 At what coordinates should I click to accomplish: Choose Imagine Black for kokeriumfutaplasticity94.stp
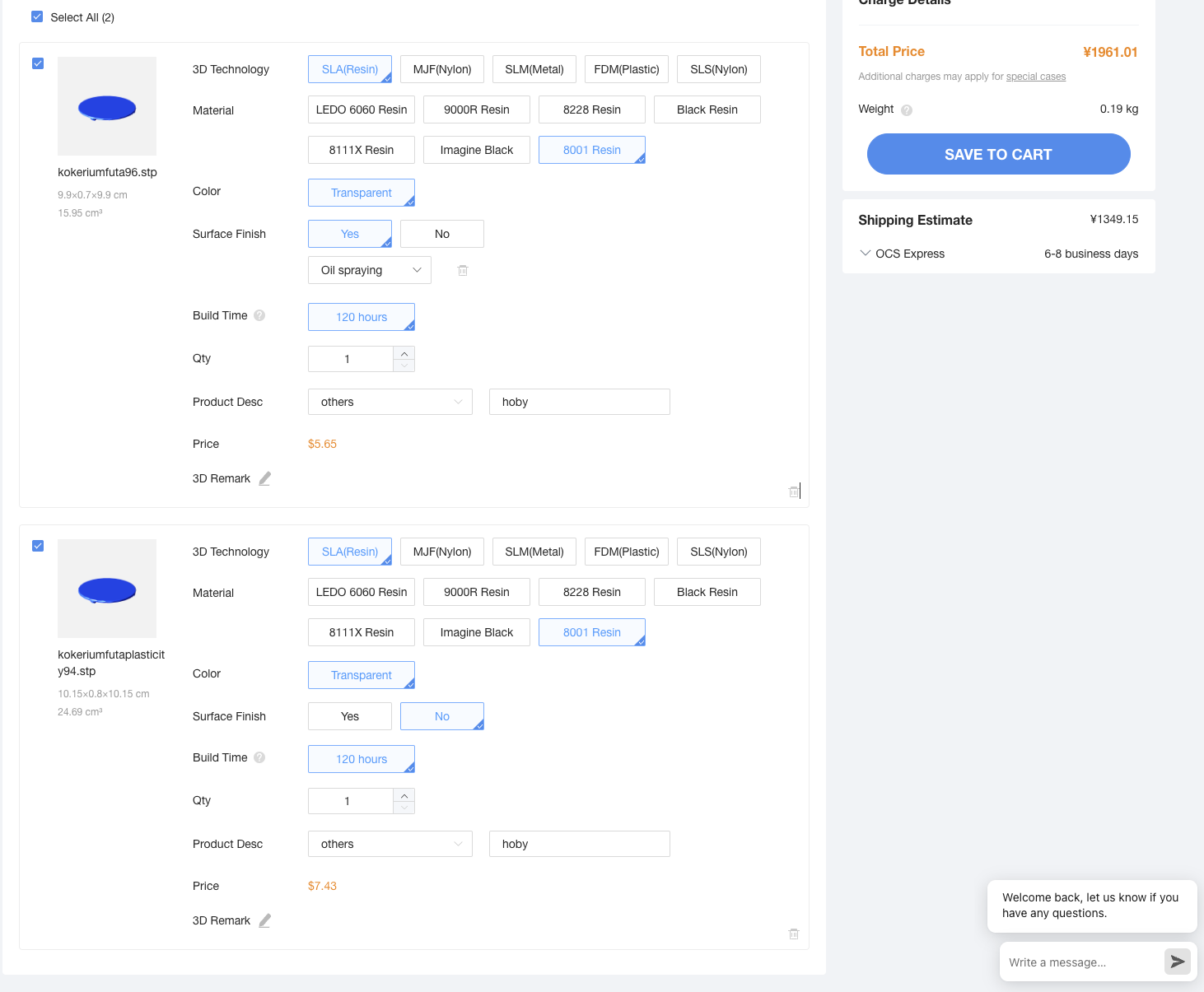pyautogui.click(x=477, y=632)
